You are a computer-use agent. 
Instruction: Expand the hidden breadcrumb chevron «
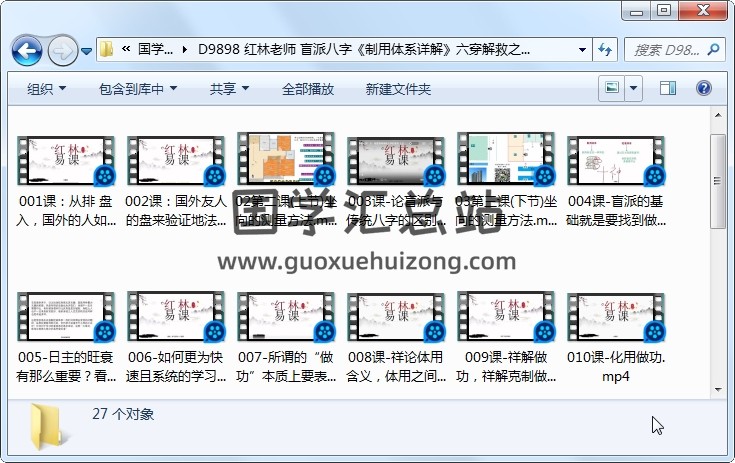tap(126, 49)
